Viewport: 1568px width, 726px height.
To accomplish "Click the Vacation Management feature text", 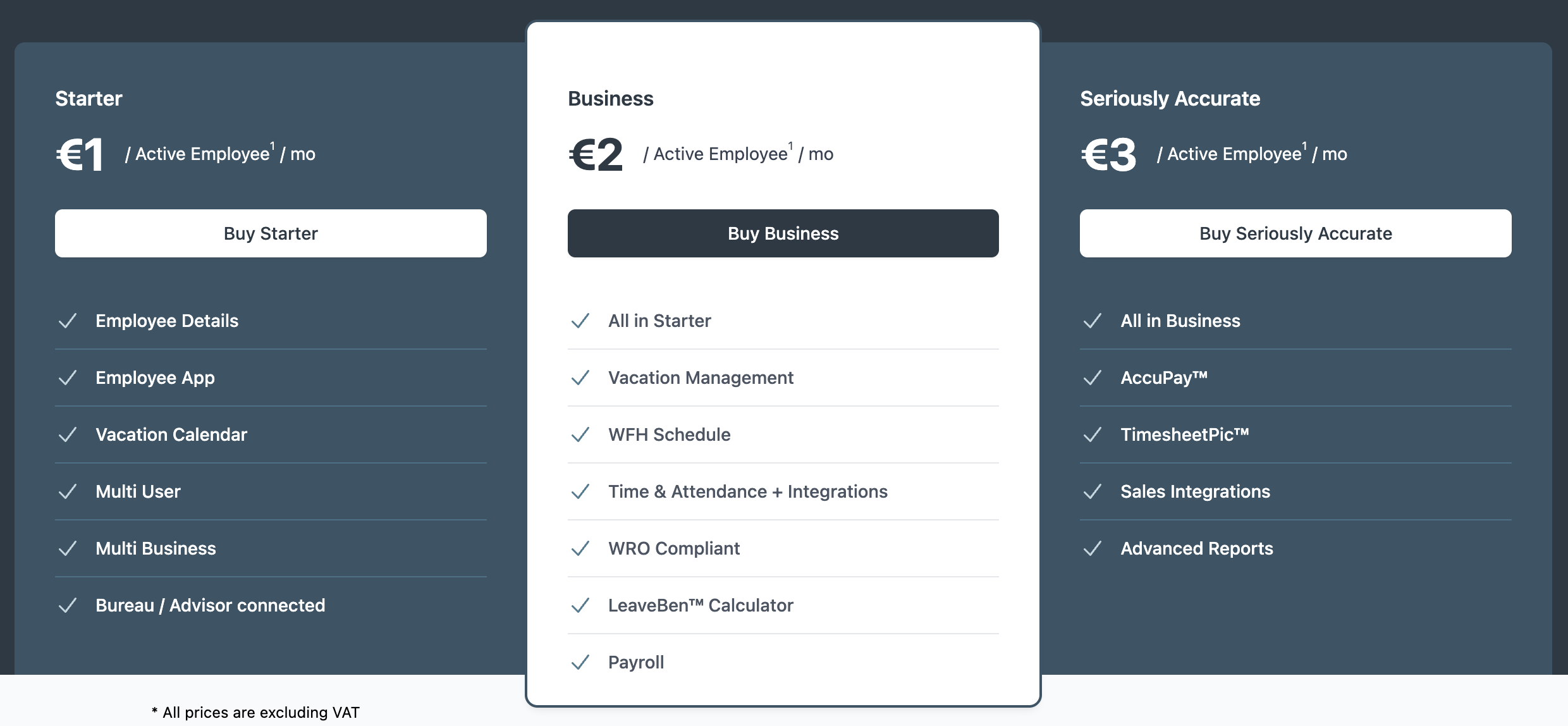I will click(x=701, y=378).
